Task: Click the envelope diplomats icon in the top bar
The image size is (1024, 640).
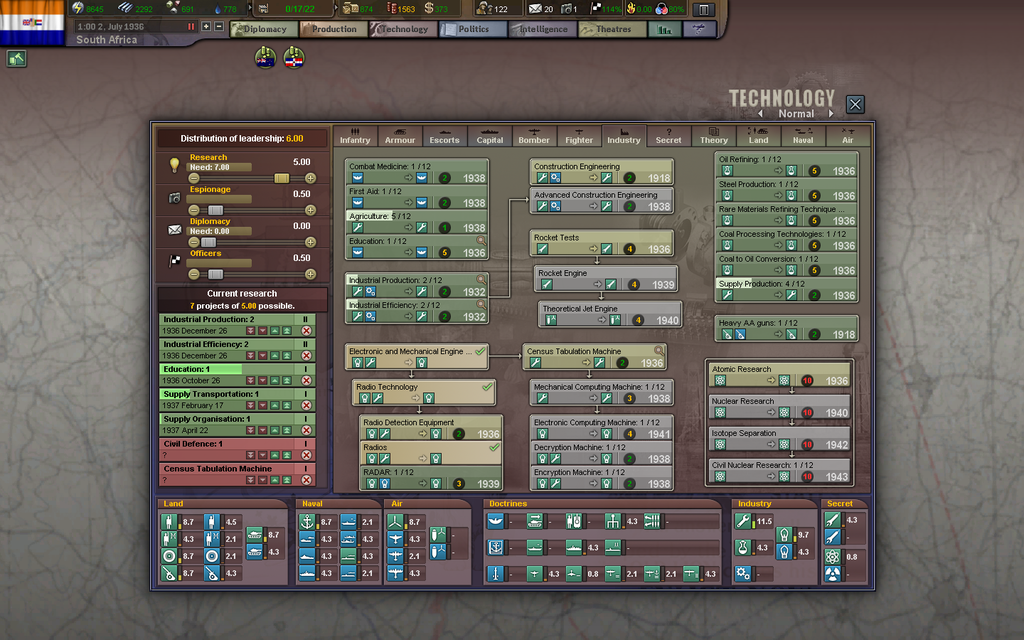Action: [535, 8]
